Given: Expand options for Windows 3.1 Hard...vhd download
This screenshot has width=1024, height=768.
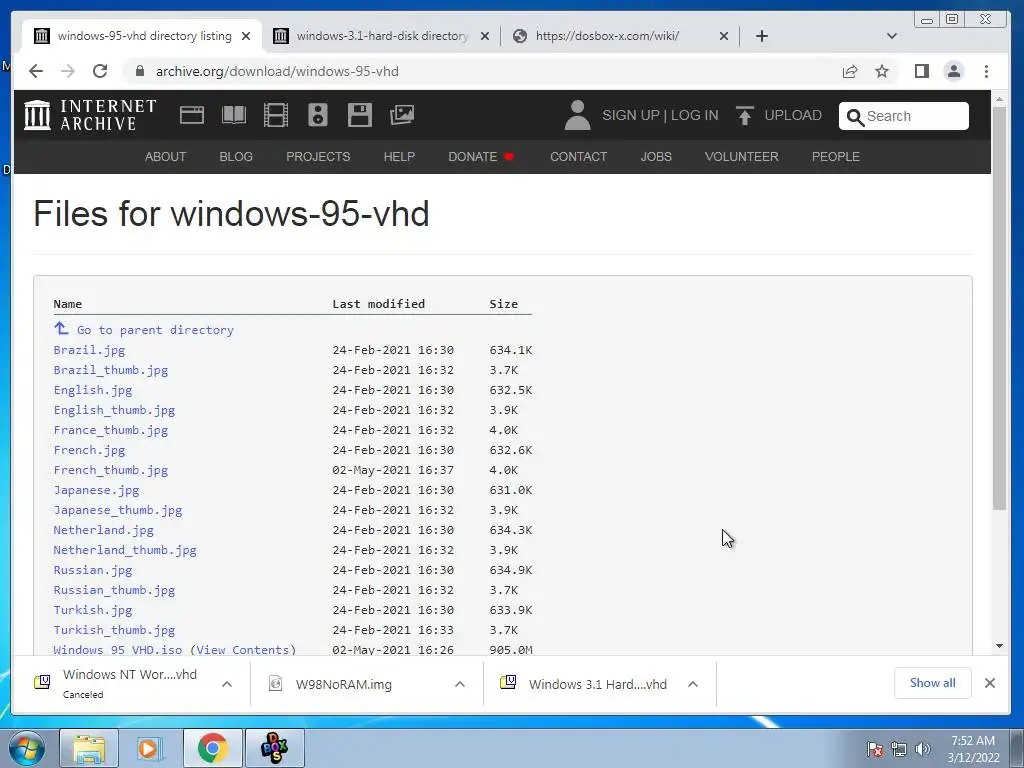Looking at the screenshot, I should (x=693, y=684).
